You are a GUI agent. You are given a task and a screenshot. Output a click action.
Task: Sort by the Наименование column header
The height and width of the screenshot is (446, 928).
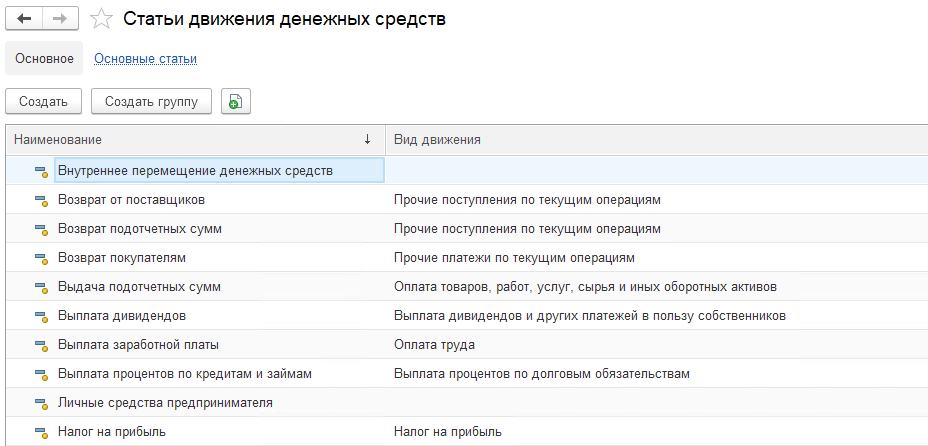190,140
